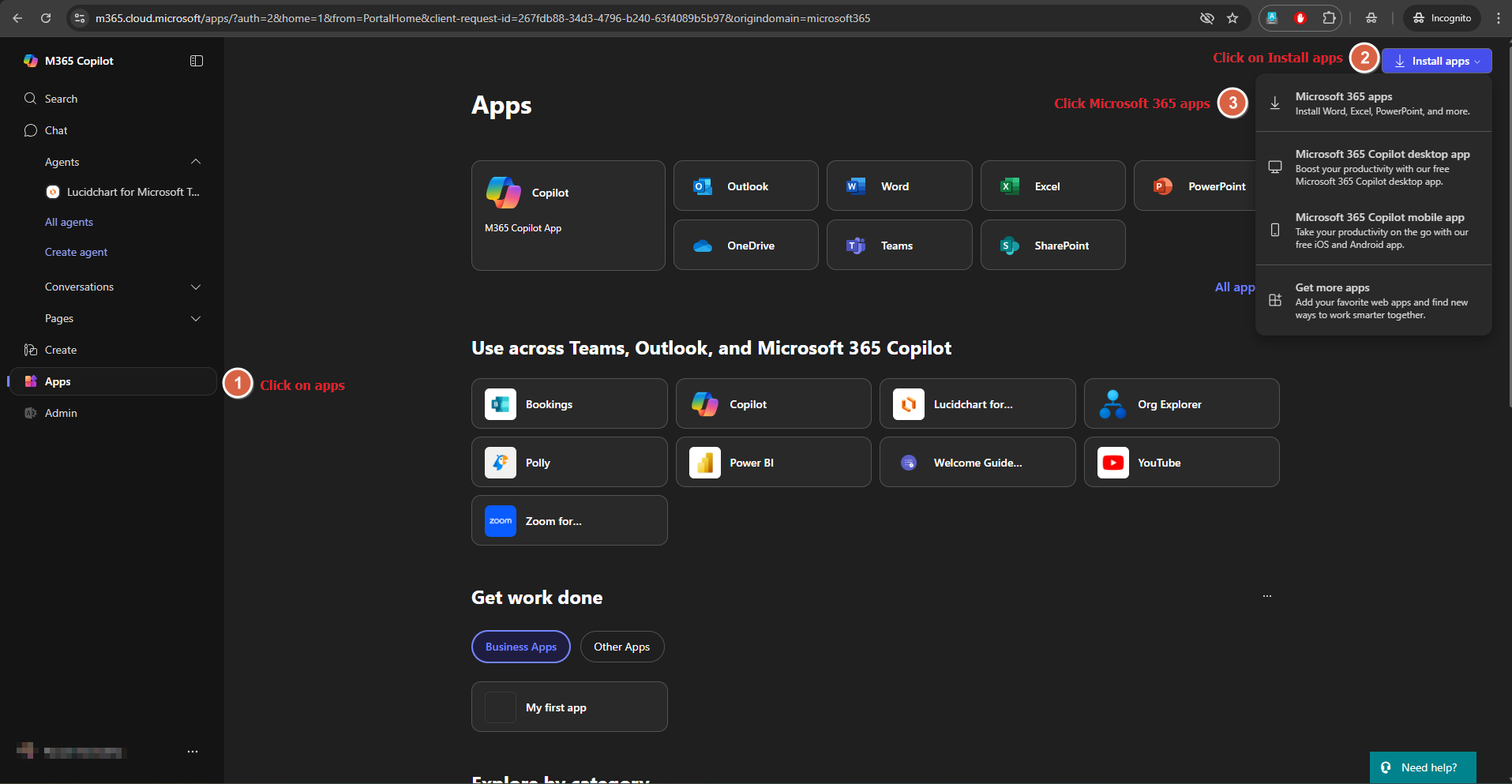1512x784 pixels.
Task: Open account options ellipsis in sidebar
Action: pos(193,752)
